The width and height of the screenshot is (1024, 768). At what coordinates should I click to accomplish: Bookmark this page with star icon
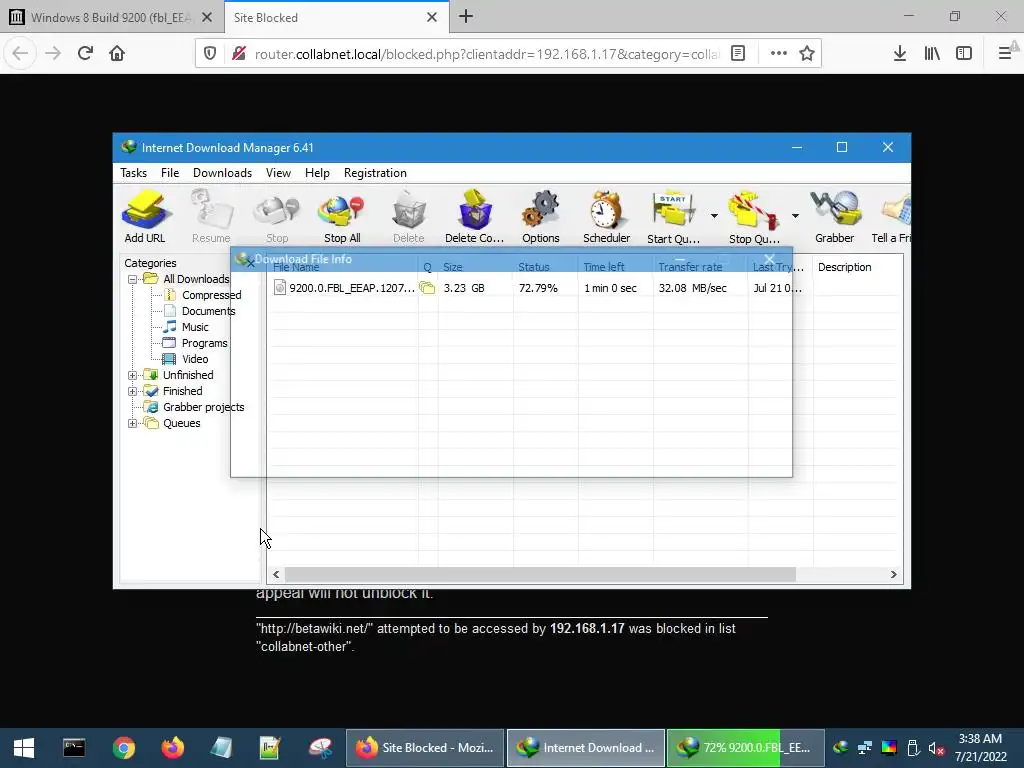807,54
